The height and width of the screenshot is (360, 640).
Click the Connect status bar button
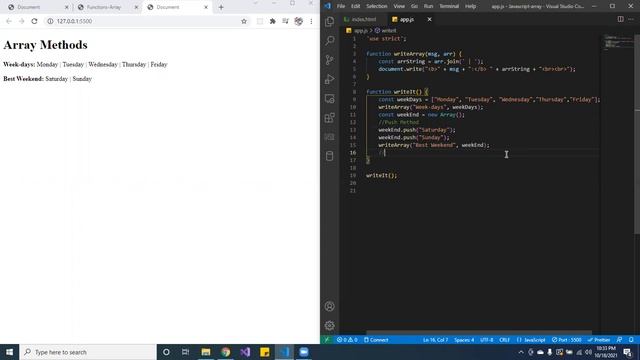tap(376, 340)
